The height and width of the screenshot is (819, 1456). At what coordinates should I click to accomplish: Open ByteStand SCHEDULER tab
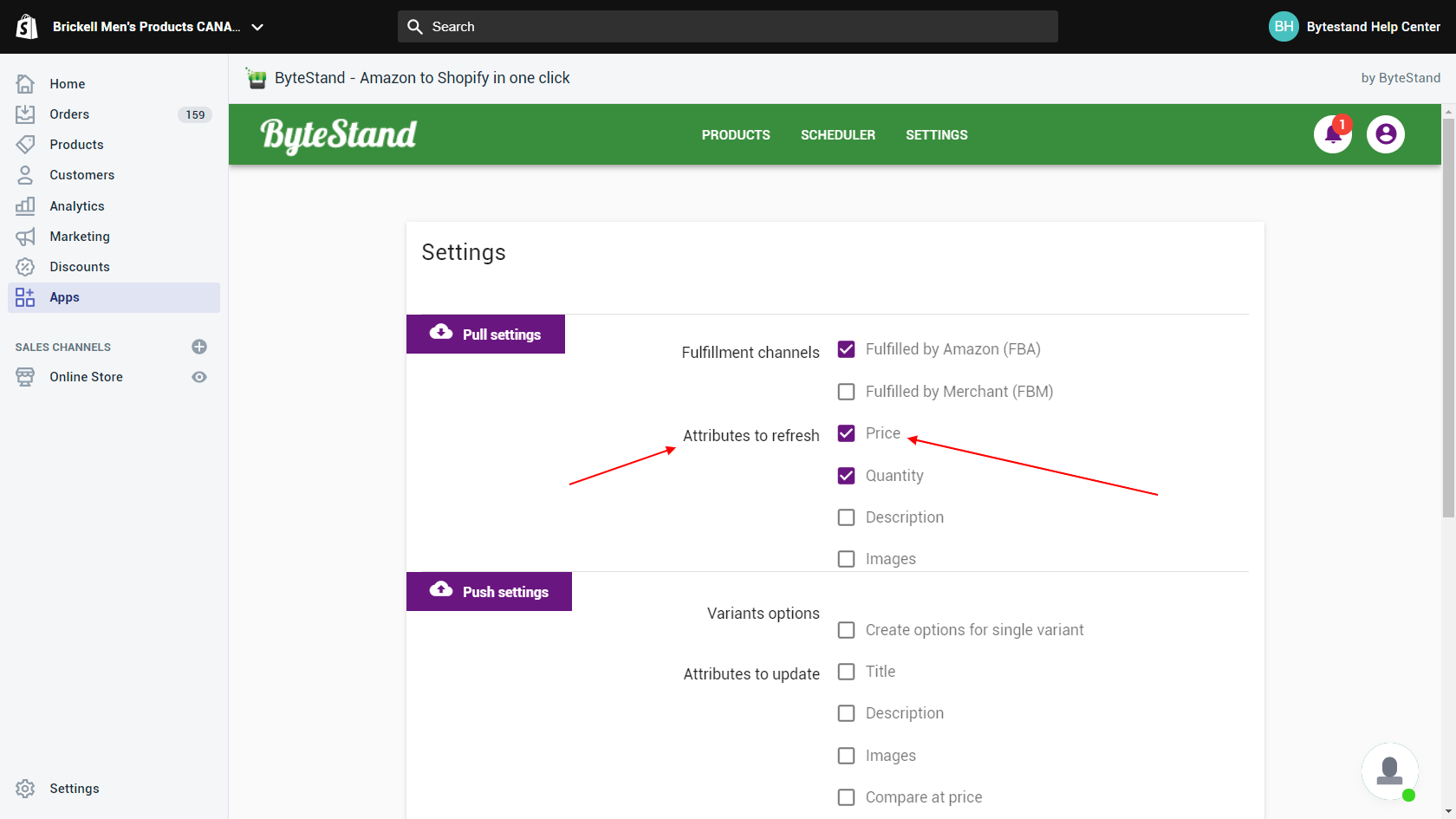click(x=838, y=135)
